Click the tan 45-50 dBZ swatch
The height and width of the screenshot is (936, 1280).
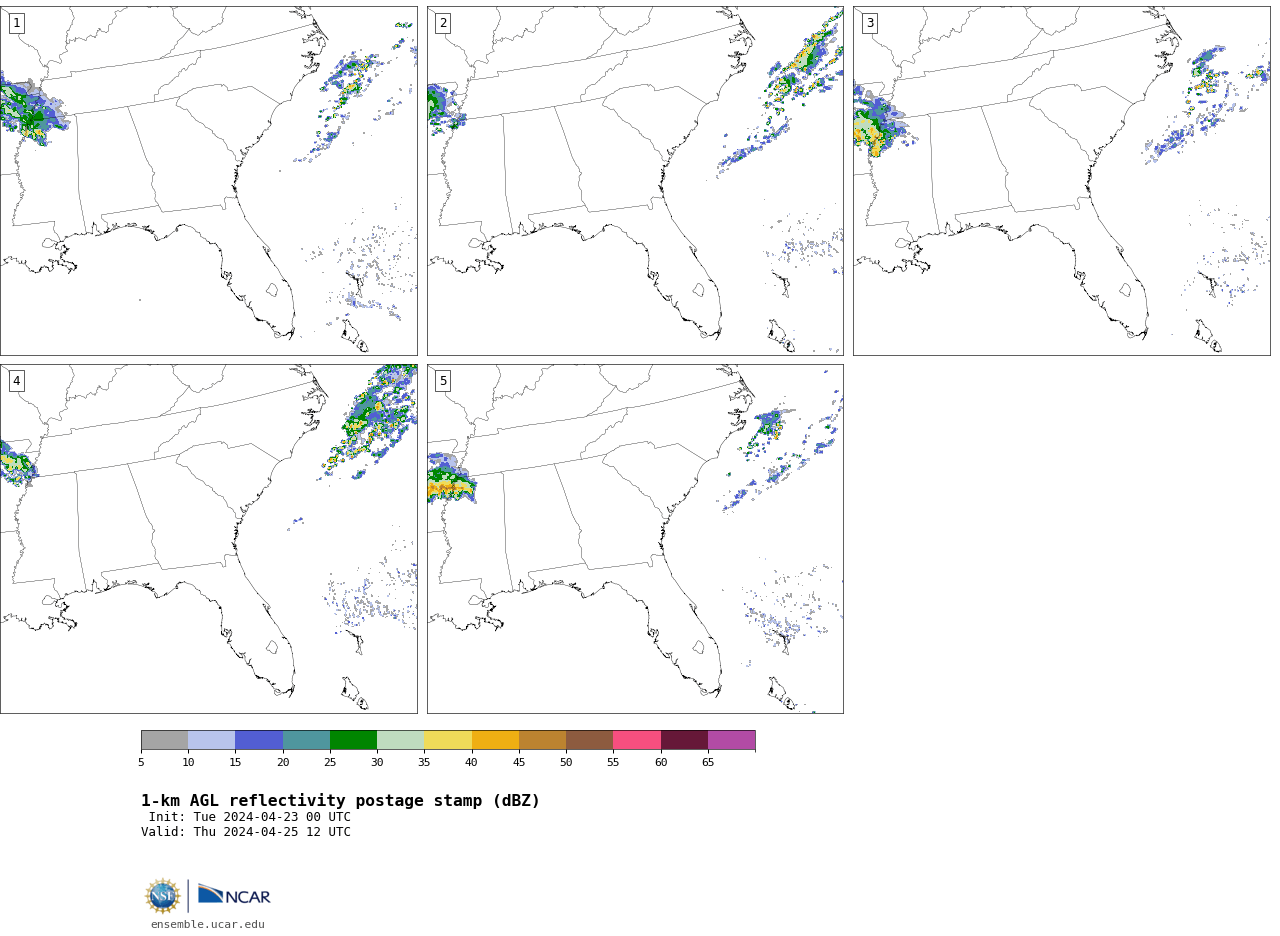click(542, 740)
